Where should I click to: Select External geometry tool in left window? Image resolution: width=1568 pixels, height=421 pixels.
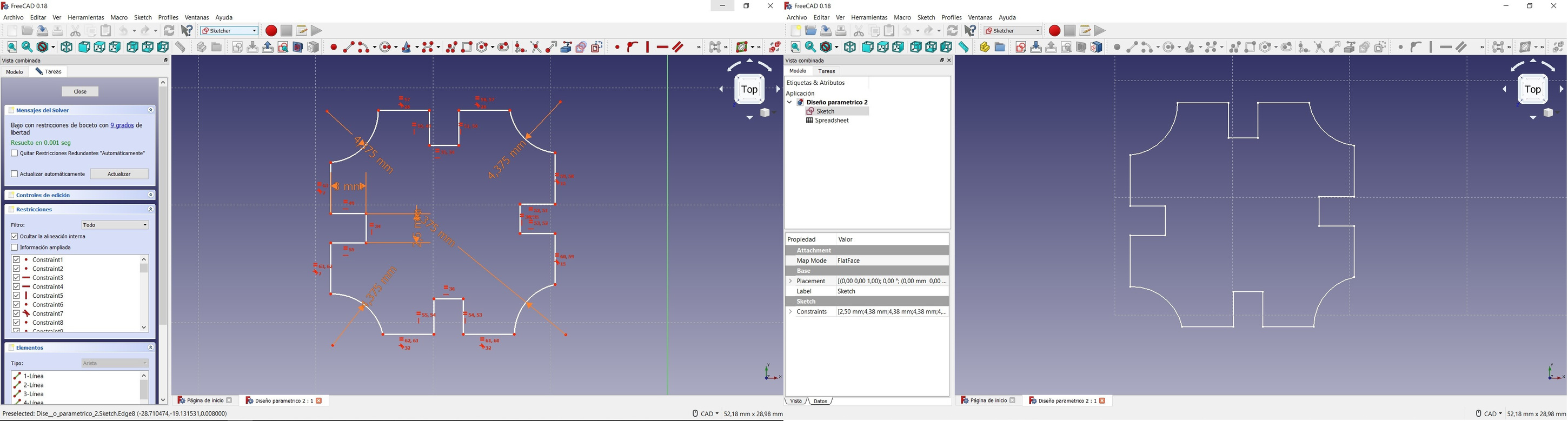[567, 47]
